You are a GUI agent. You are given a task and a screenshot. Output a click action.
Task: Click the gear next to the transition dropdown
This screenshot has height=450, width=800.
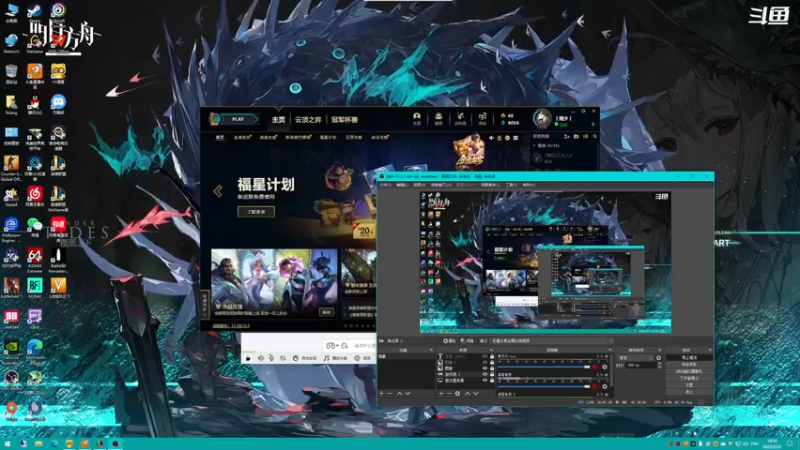click(659, 358)
